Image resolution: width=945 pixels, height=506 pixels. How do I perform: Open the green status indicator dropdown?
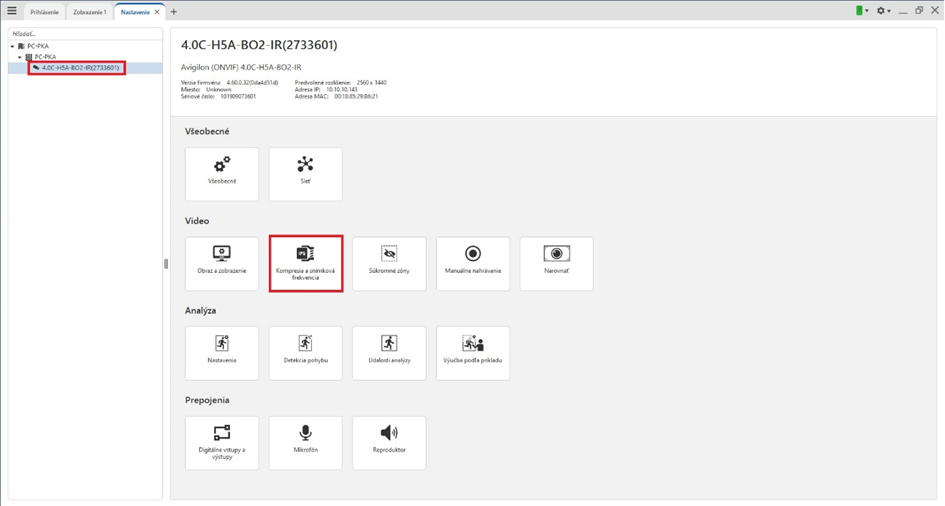(x=861, y=11)
